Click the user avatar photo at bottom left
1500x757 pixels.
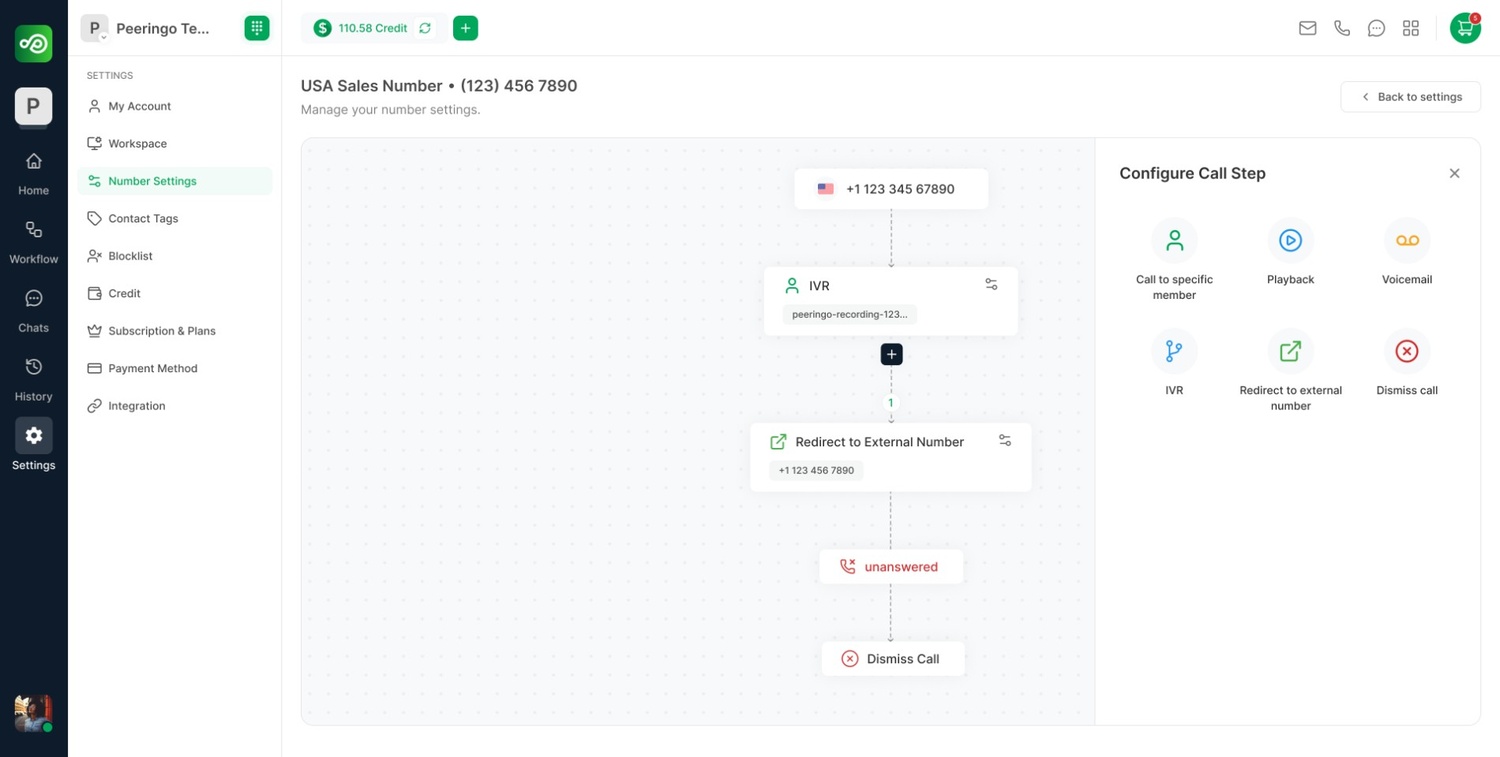click(33, 713)
